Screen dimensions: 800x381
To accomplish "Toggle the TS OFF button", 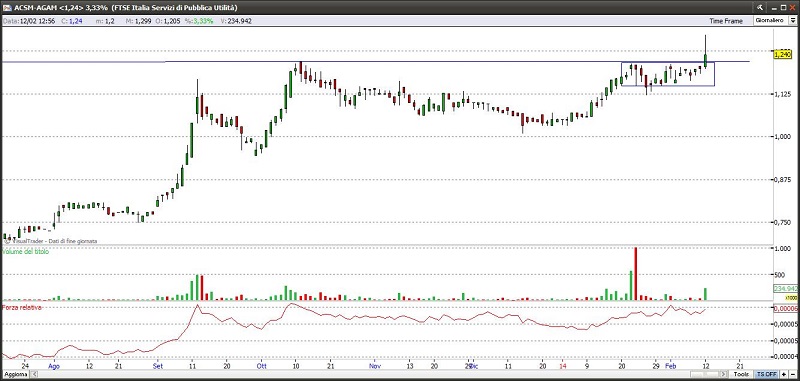I will [766, 374].
